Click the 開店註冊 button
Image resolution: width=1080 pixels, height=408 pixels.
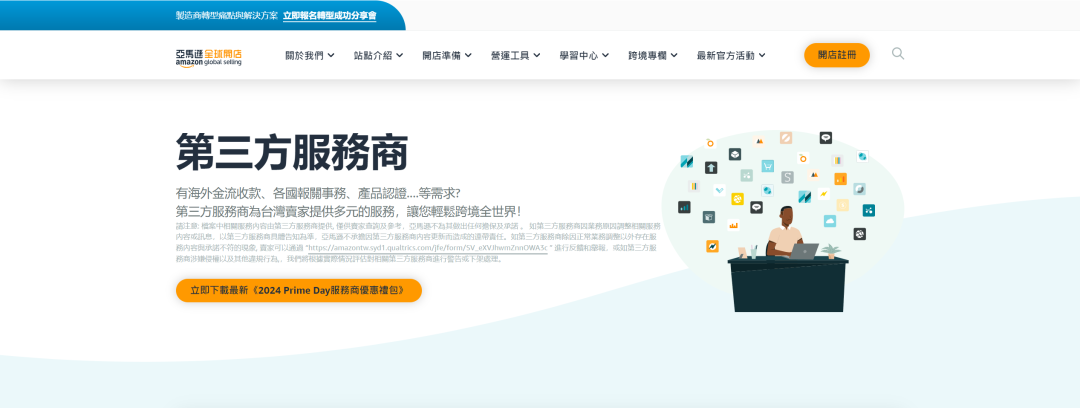pyautogui.click(x=837, y=55)
